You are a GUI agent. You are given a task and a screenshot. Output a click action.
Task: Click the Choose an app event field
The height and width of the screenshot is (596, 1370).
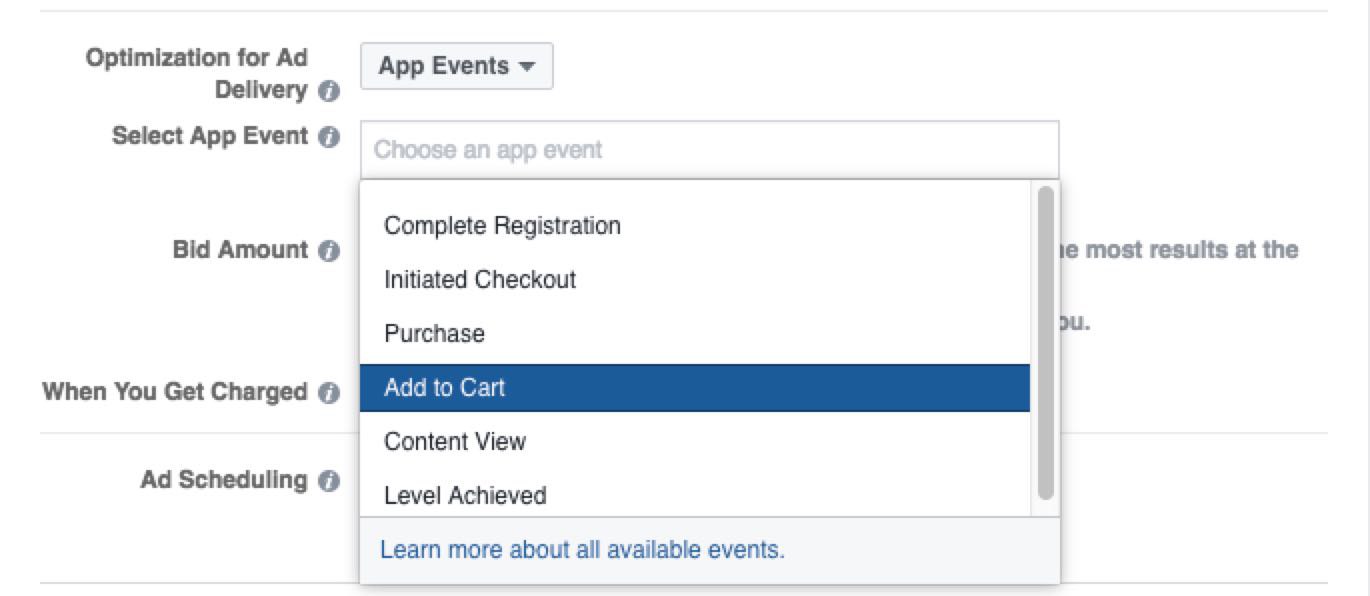pos(709,151)
